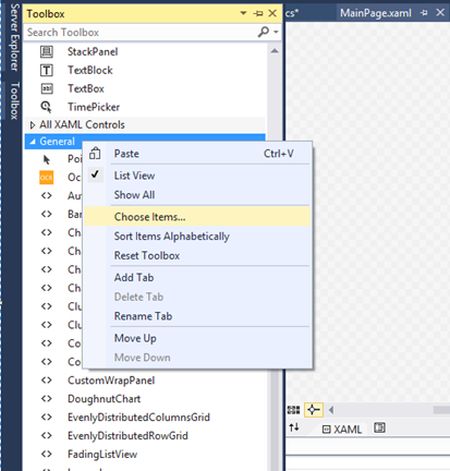
Task: Click into the Search Toolbox field
Action: coord(140,32)
